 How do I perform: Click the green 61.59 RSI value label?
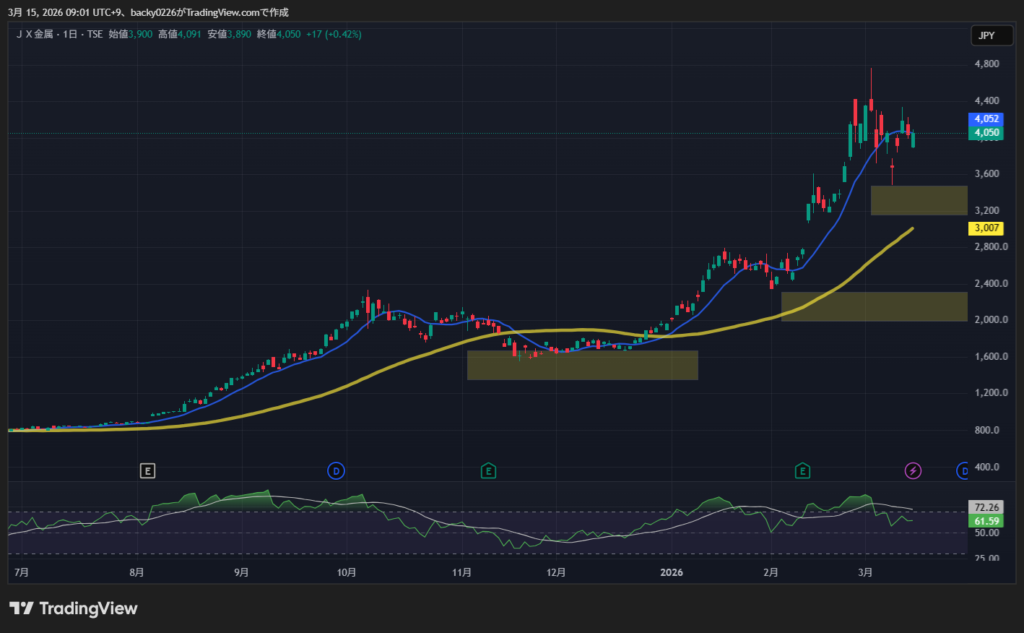(x=986, y=521)
